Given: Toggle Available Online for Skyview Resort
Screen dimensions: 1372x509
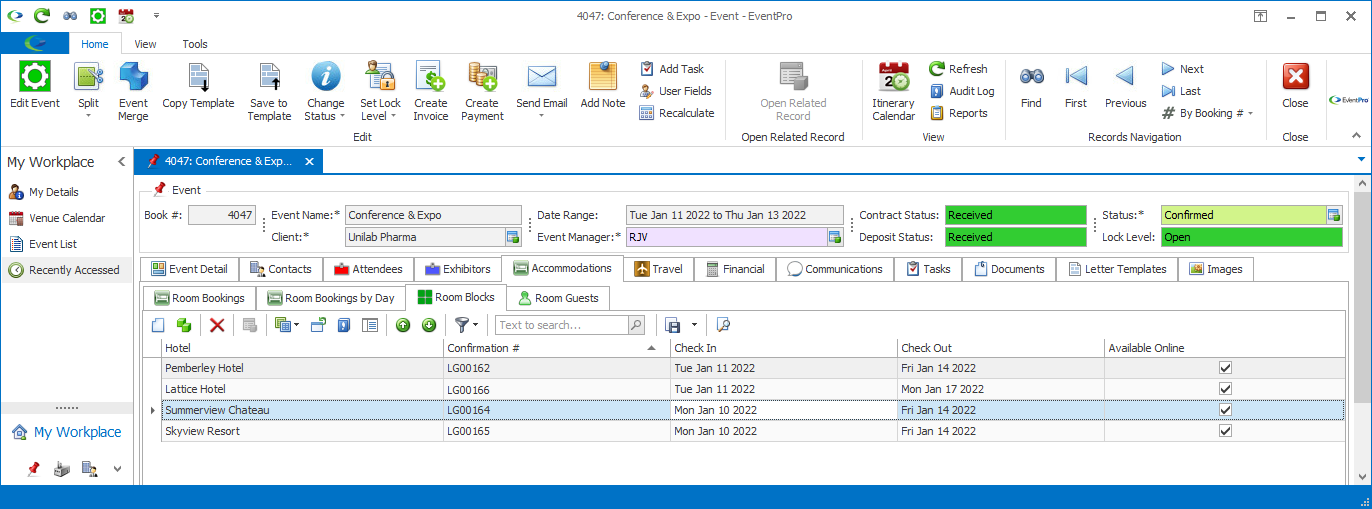Looking at the screenshot, I should [x=1225, y=431].
